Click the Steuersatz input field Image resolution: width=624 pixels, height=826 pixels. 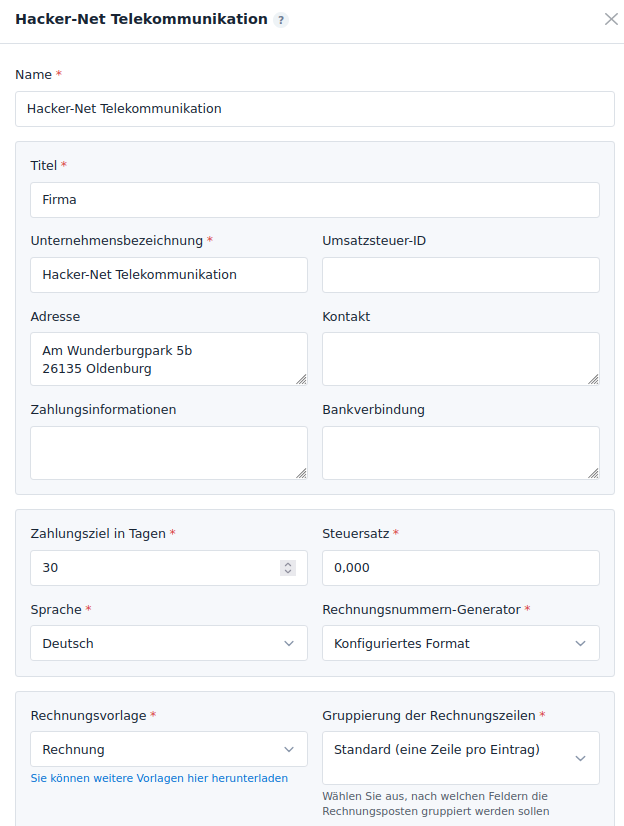[460, 568]
